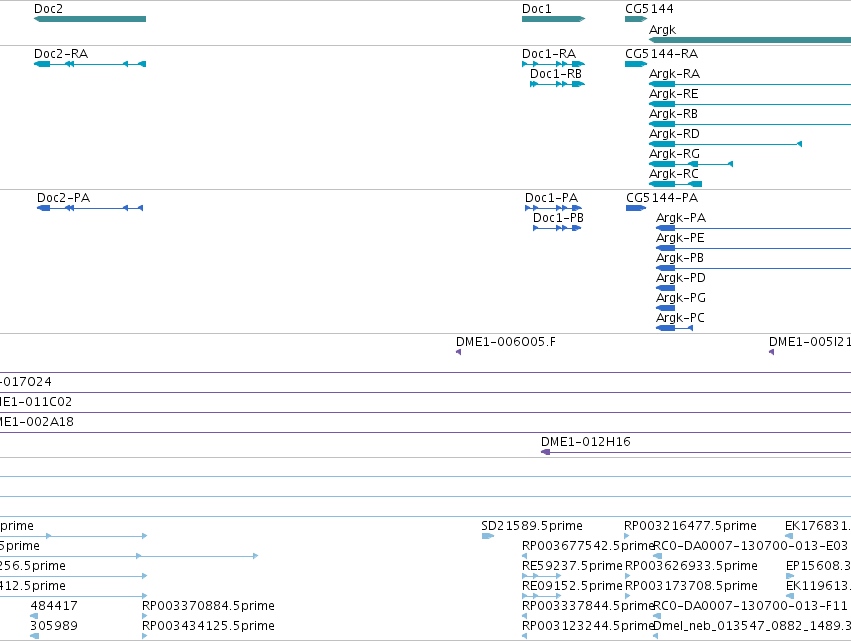The height and width of the screenshot is (641, 851).
Task: Select the Argk-RD transcript
Action: click(x=726, y=144)
